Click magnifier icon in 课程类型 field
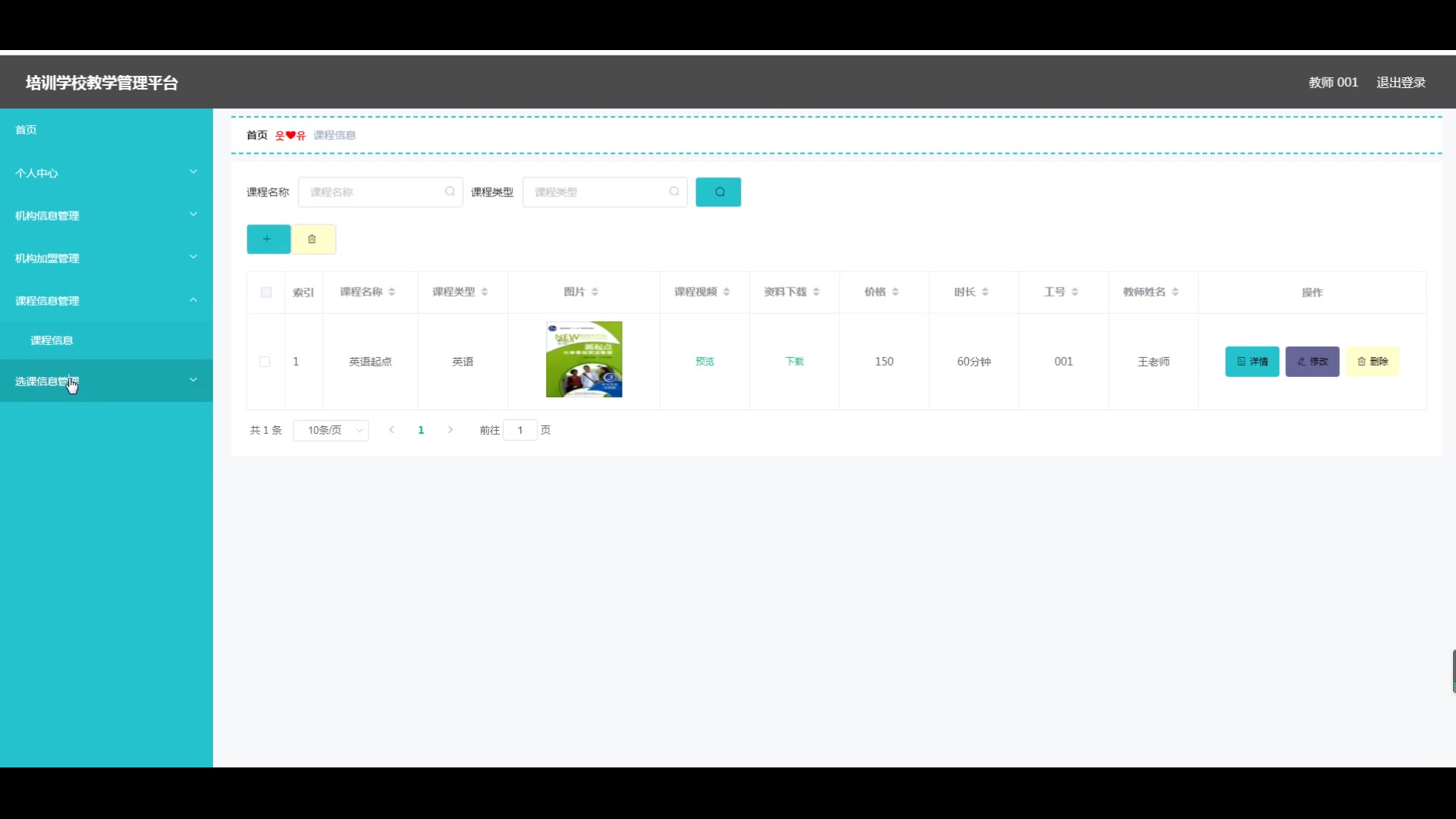This screenshot has width=1456, height=819. click(x=674, y=192)
